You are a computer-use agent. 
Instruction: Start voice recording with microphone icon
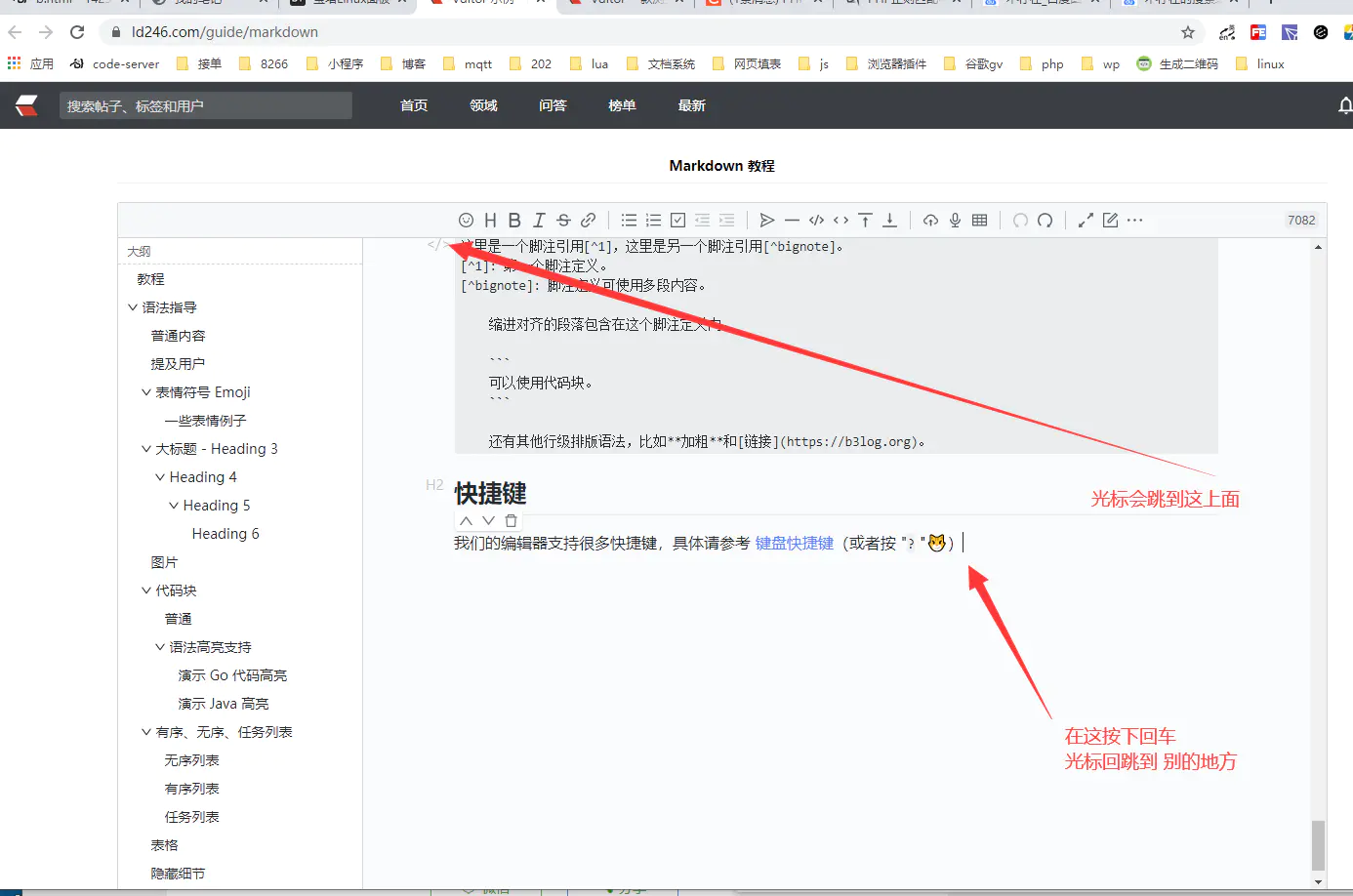[x=955, y=221]
